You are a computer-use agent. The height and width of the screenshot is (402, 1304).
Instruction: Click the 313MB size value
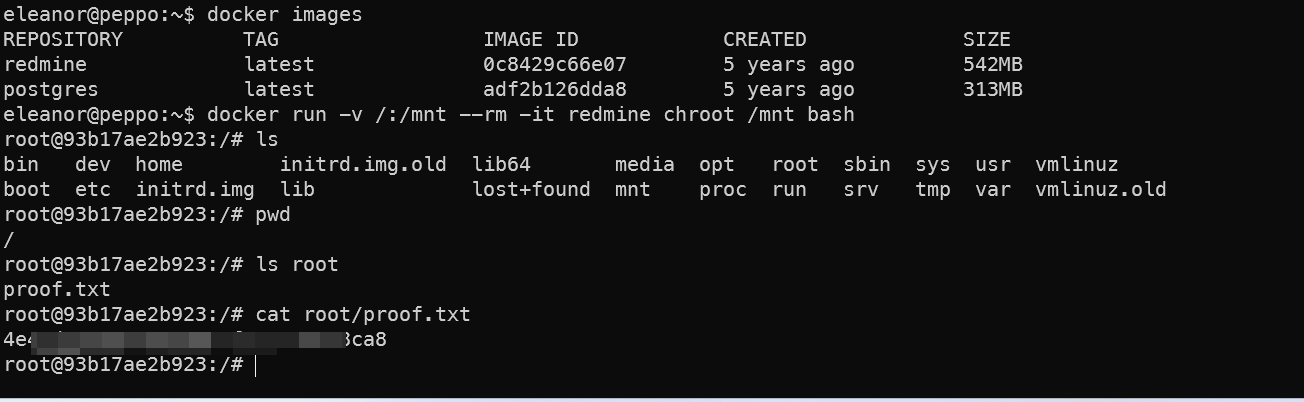pos(993,90)
